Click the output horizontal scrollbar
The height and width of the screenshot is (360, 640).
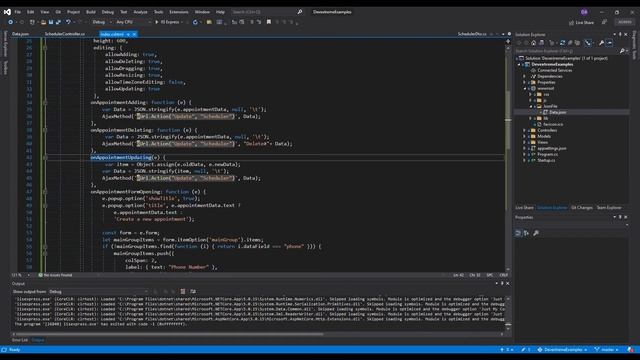[169, 334]
